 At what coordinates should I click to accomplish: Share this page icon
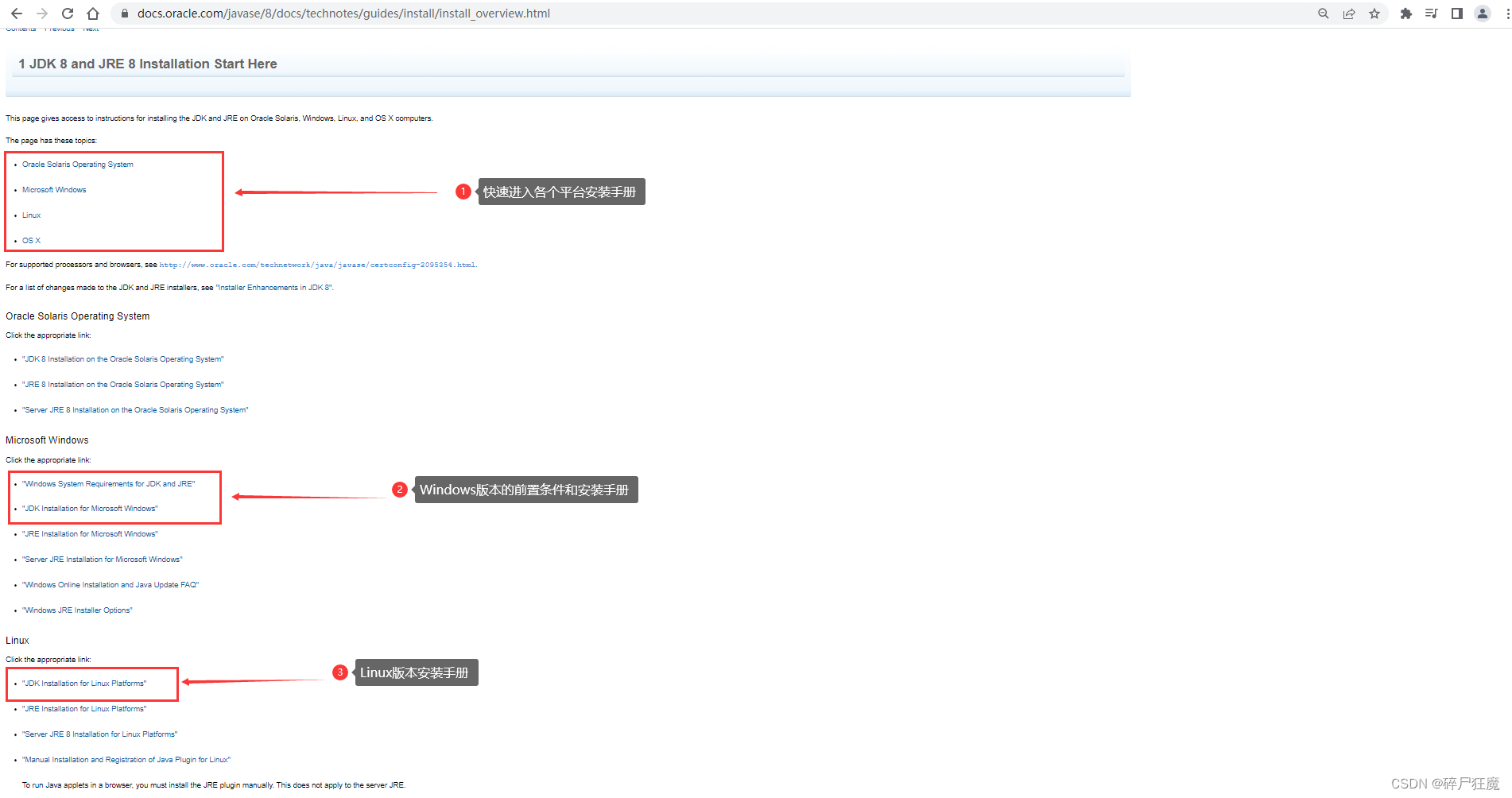[x=1349, y=14]
